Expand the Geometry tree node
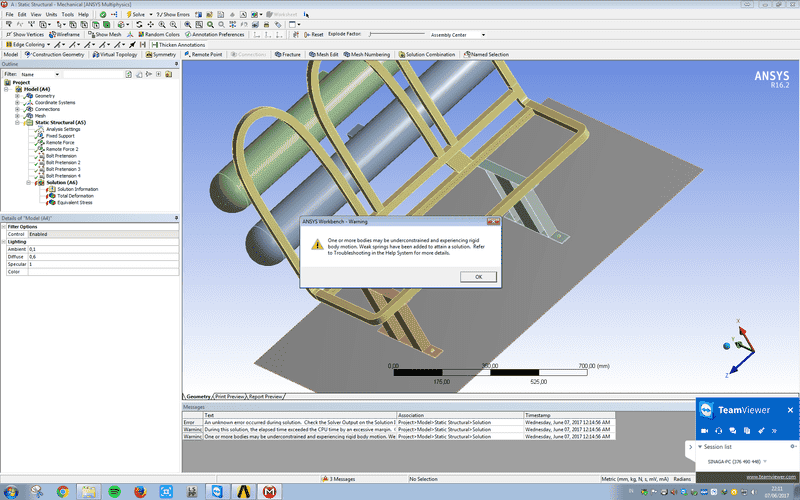The image size is (800, 500). click(x=16, y=95)
